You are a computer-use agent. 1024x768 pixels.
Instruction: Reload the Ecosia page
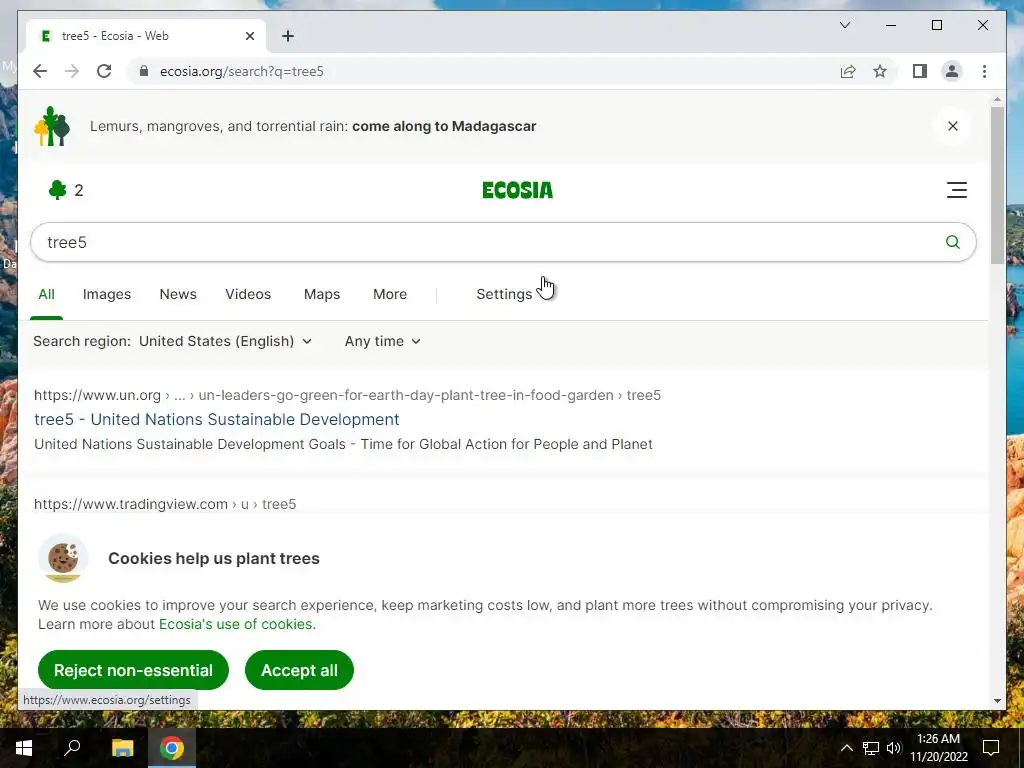104,71
